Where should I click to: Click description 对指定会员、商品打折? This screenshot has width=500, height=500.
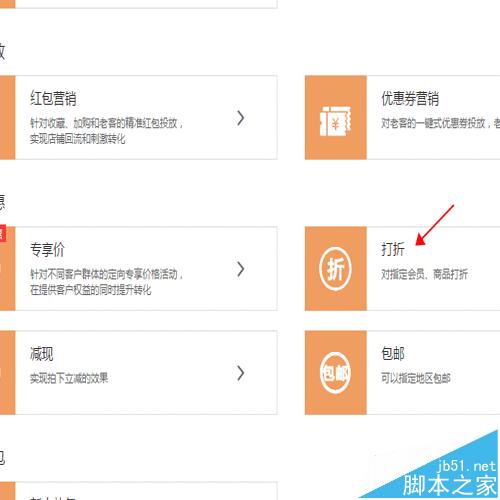424,274
